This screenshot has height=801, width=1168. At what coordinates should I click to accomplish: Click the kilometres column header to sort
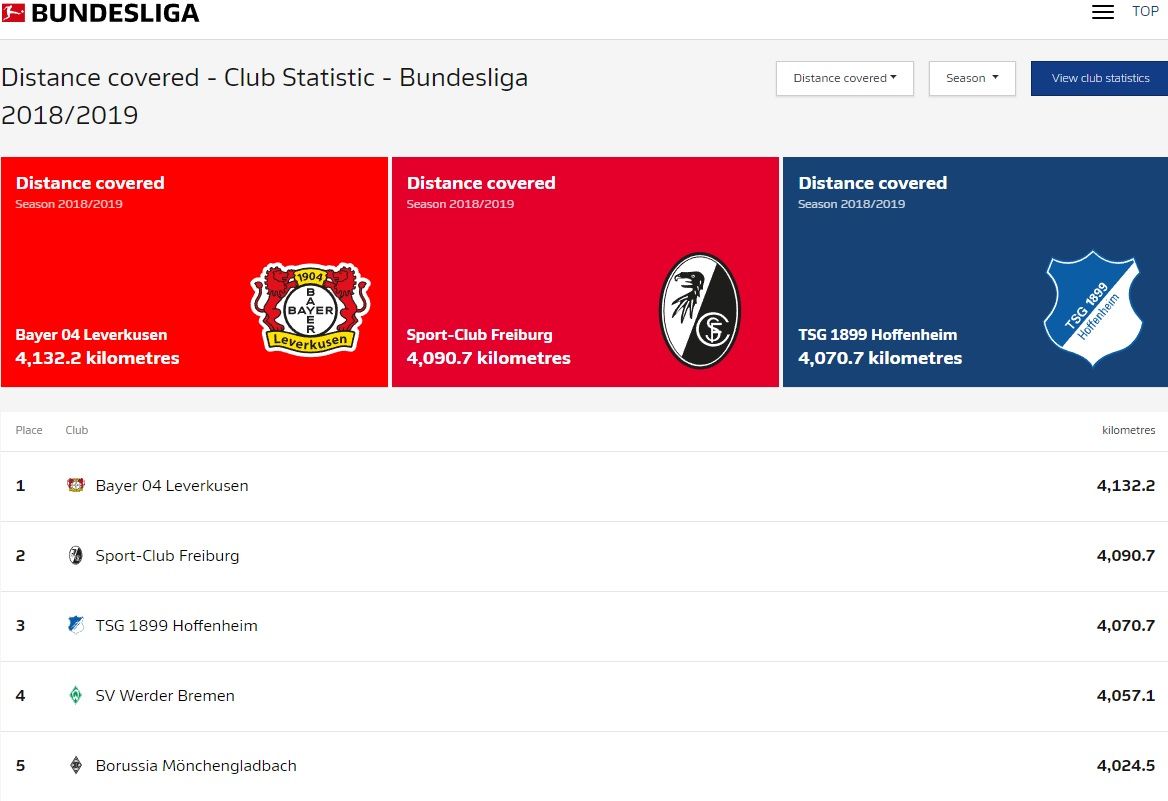1128,430
